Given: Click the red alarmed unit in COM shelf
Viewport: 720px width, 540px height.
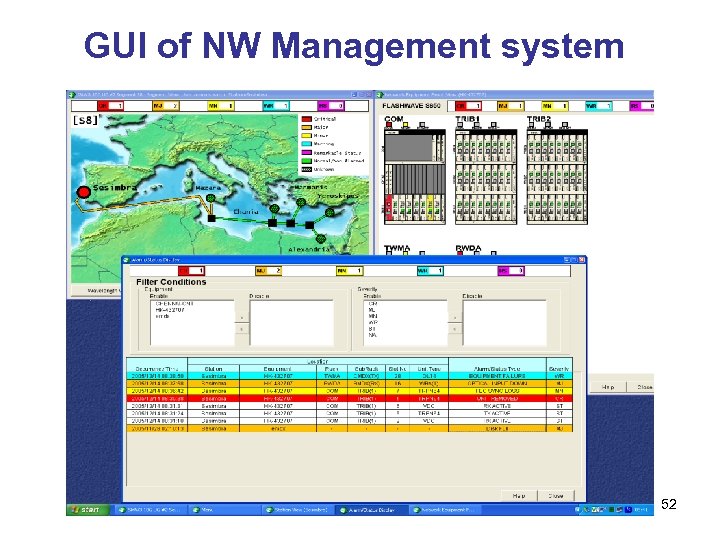Looking at the screenshot, I should click(x=389, y=207).
